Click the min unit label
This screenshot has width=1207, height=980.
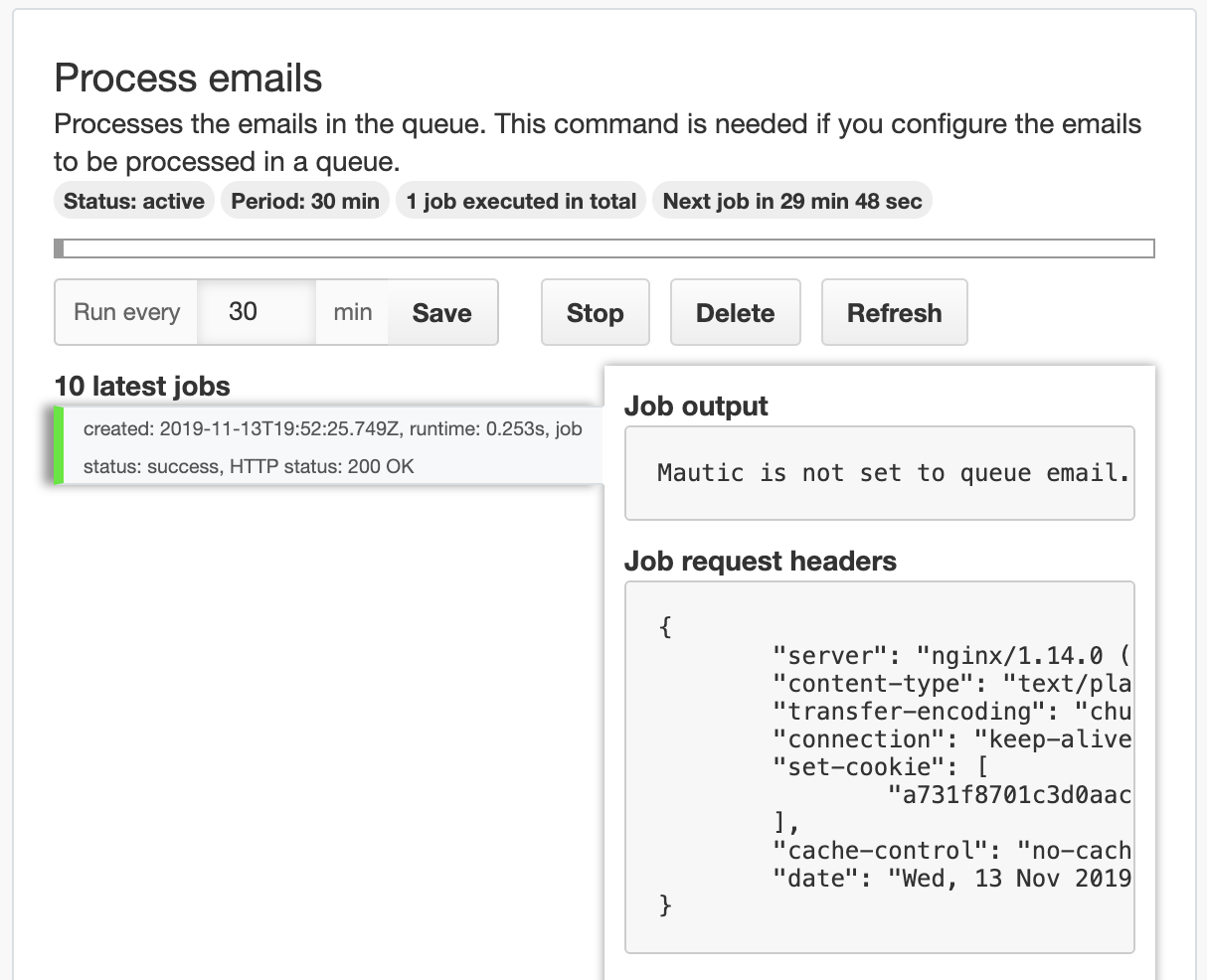click(352, 312)
